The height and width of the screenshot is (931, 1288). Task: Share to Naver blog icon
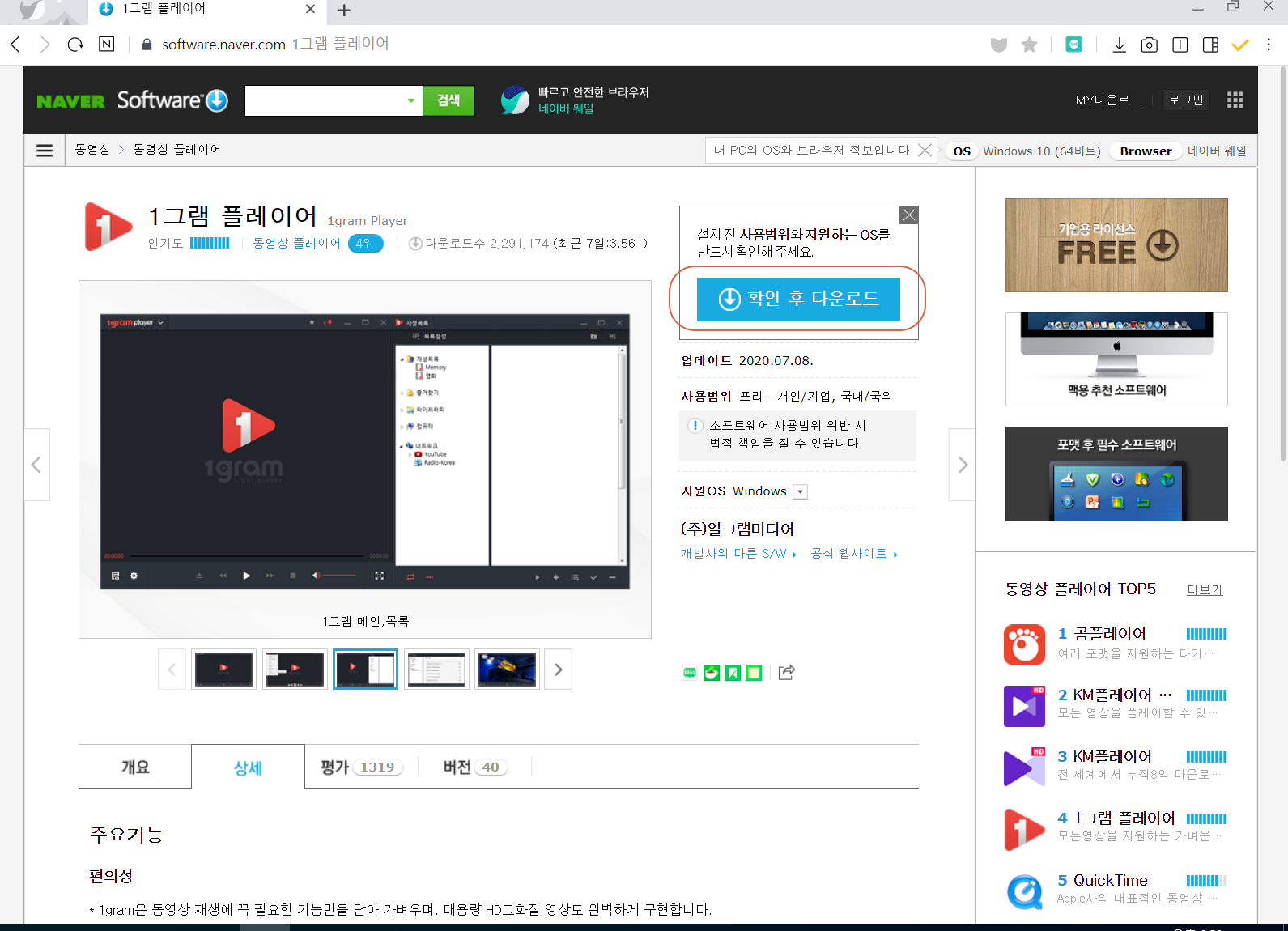click(x=690, y=672)
